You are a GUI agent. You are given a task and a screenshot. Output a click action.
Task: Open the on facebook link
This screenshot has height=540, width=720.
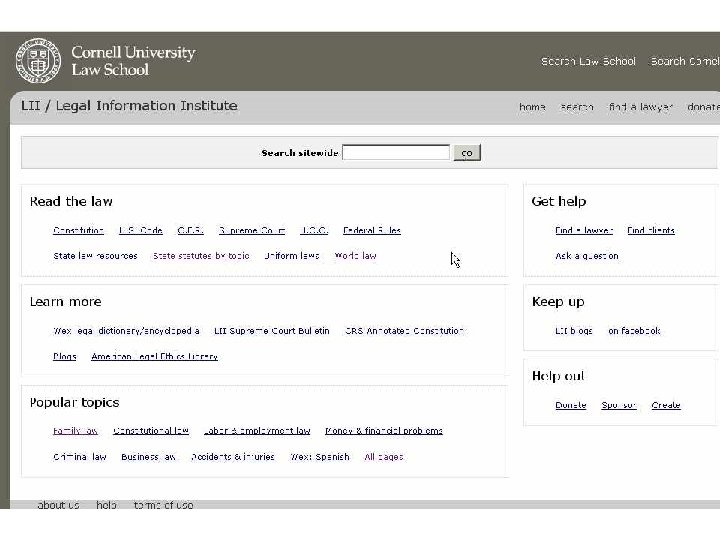(634, 331)
